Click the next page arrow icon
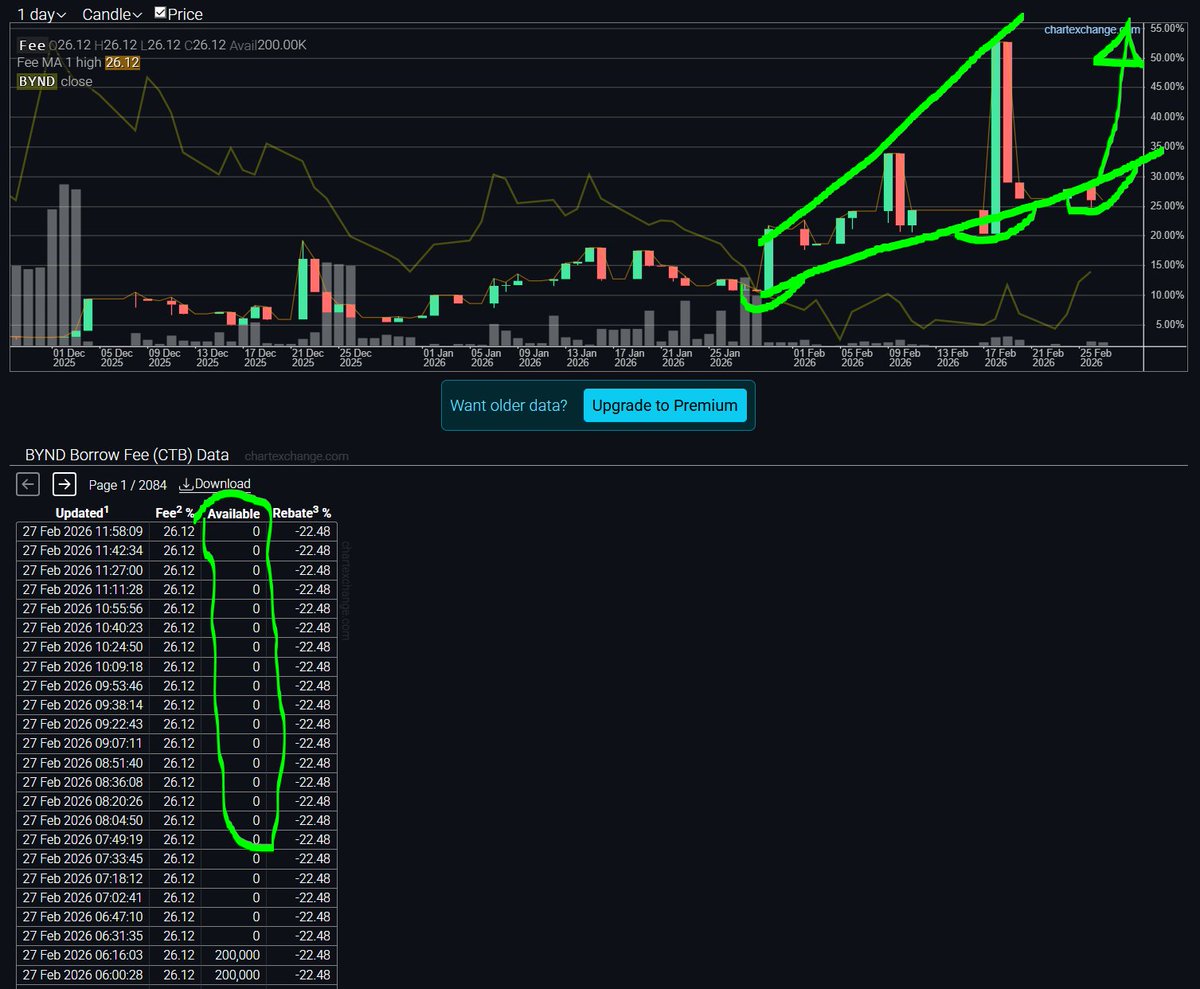This screenshot has height=989, width=1200. [65, 484]
